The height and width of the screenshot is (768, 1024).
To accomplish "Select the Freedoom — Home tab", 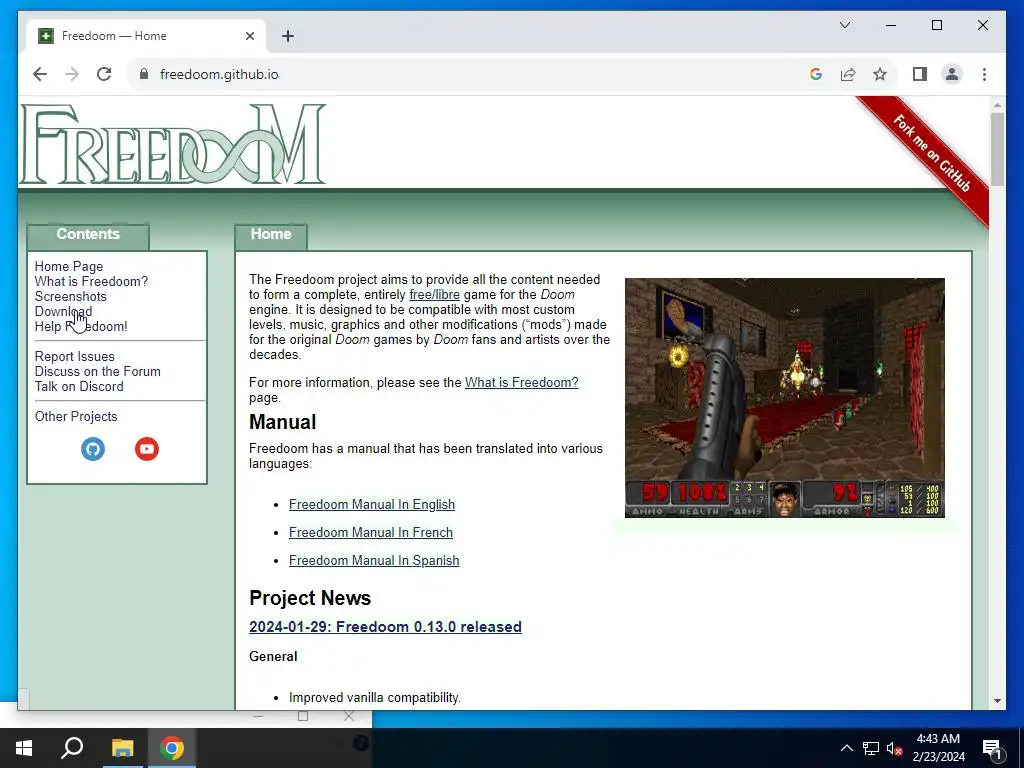I will pyautogui.click(x=146, y=36).
